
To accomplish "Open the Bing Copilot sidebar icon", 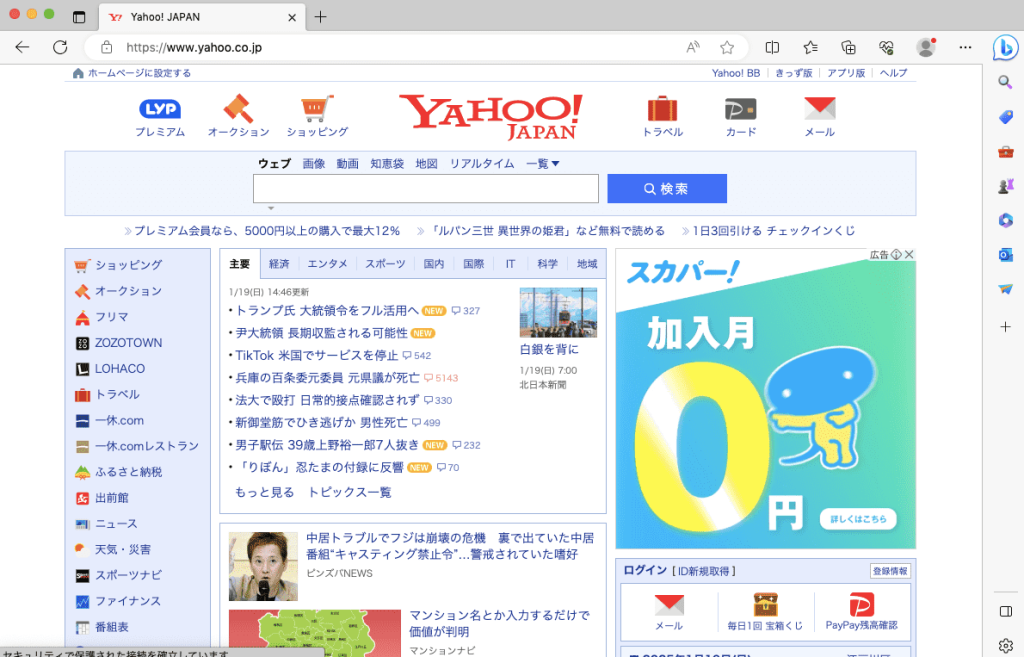I will [1006, 48].
